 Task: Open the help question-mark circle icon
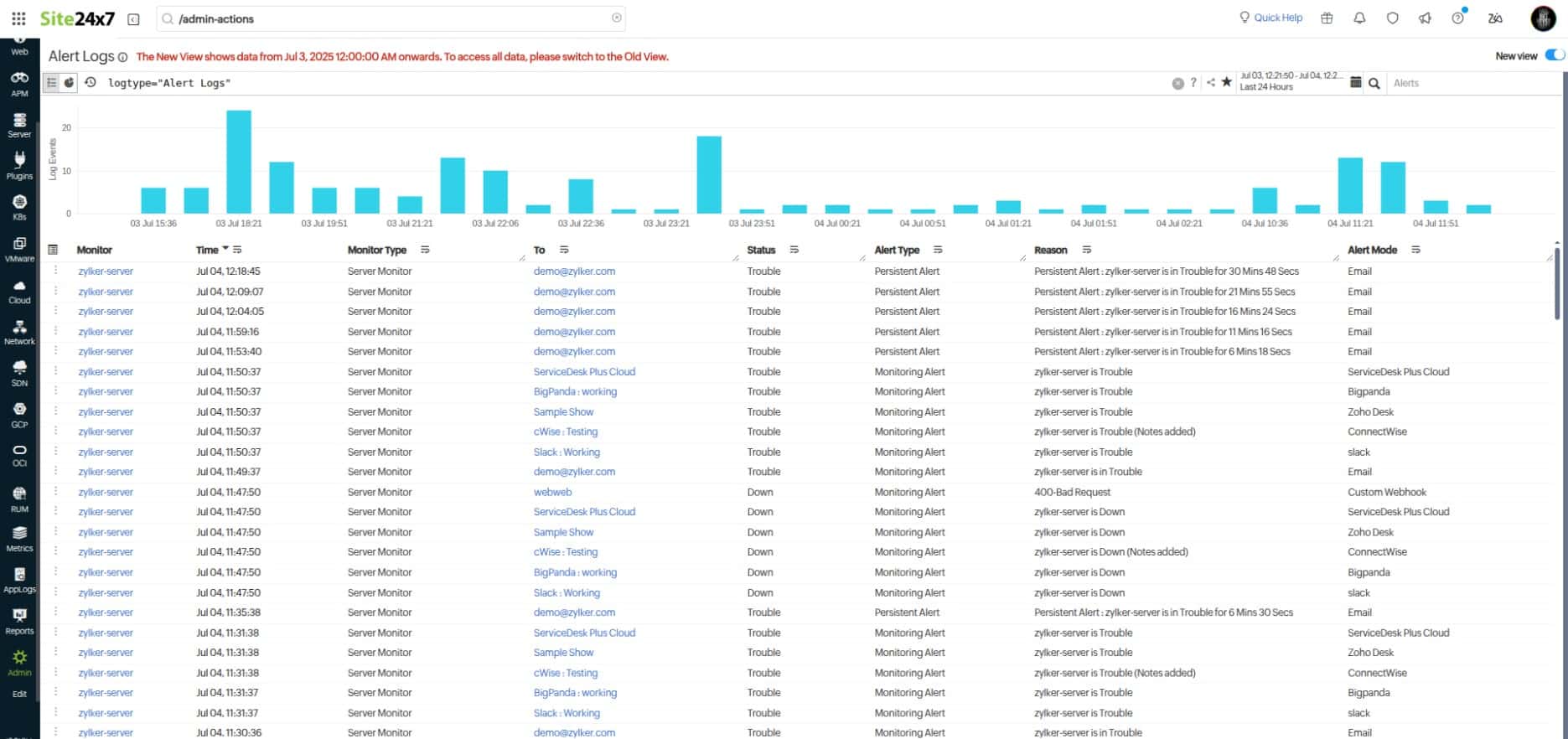pyautogui.click(x=1458, y=18)
